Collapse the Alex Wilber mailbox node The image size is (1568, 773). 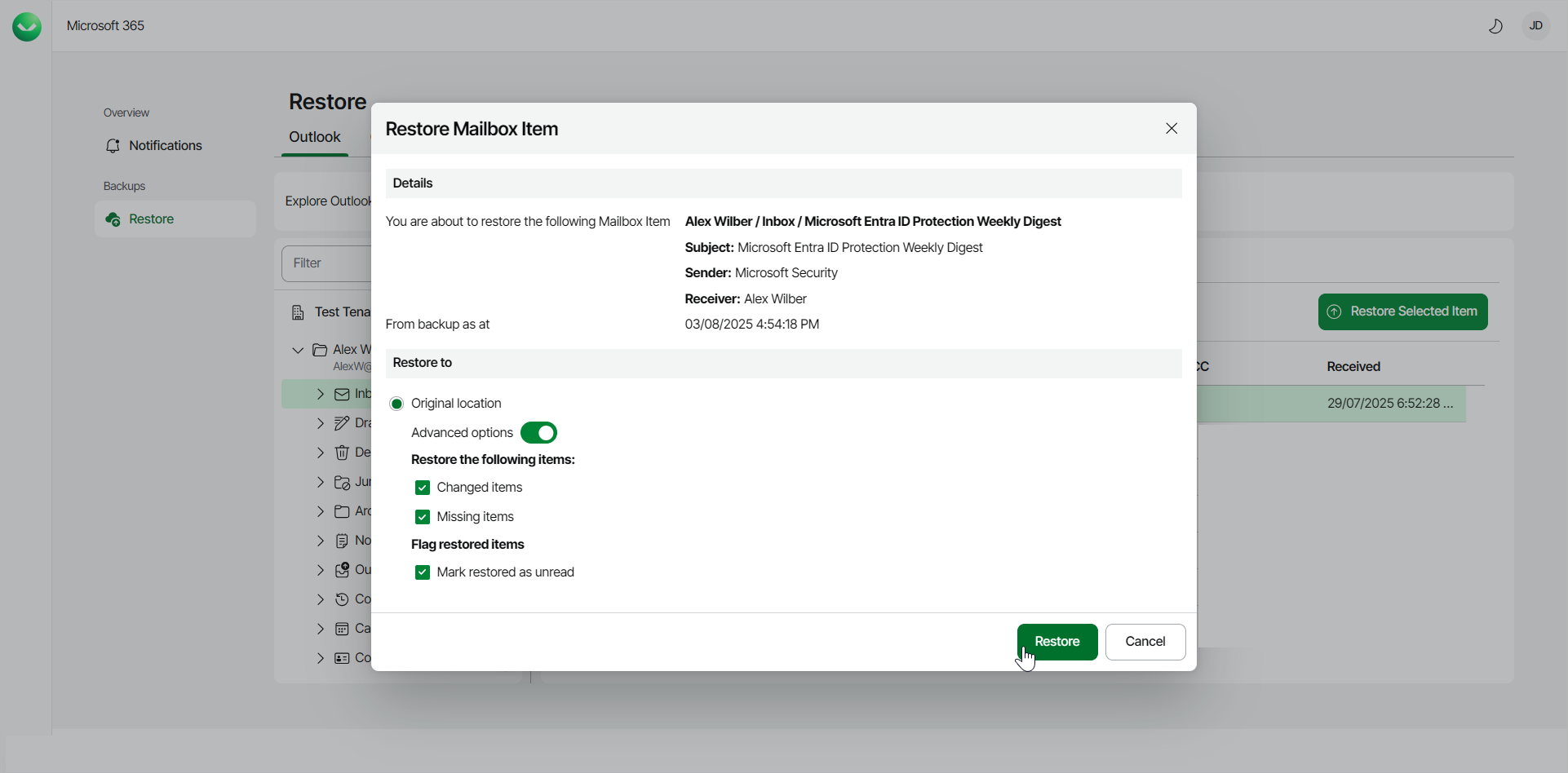299,349
